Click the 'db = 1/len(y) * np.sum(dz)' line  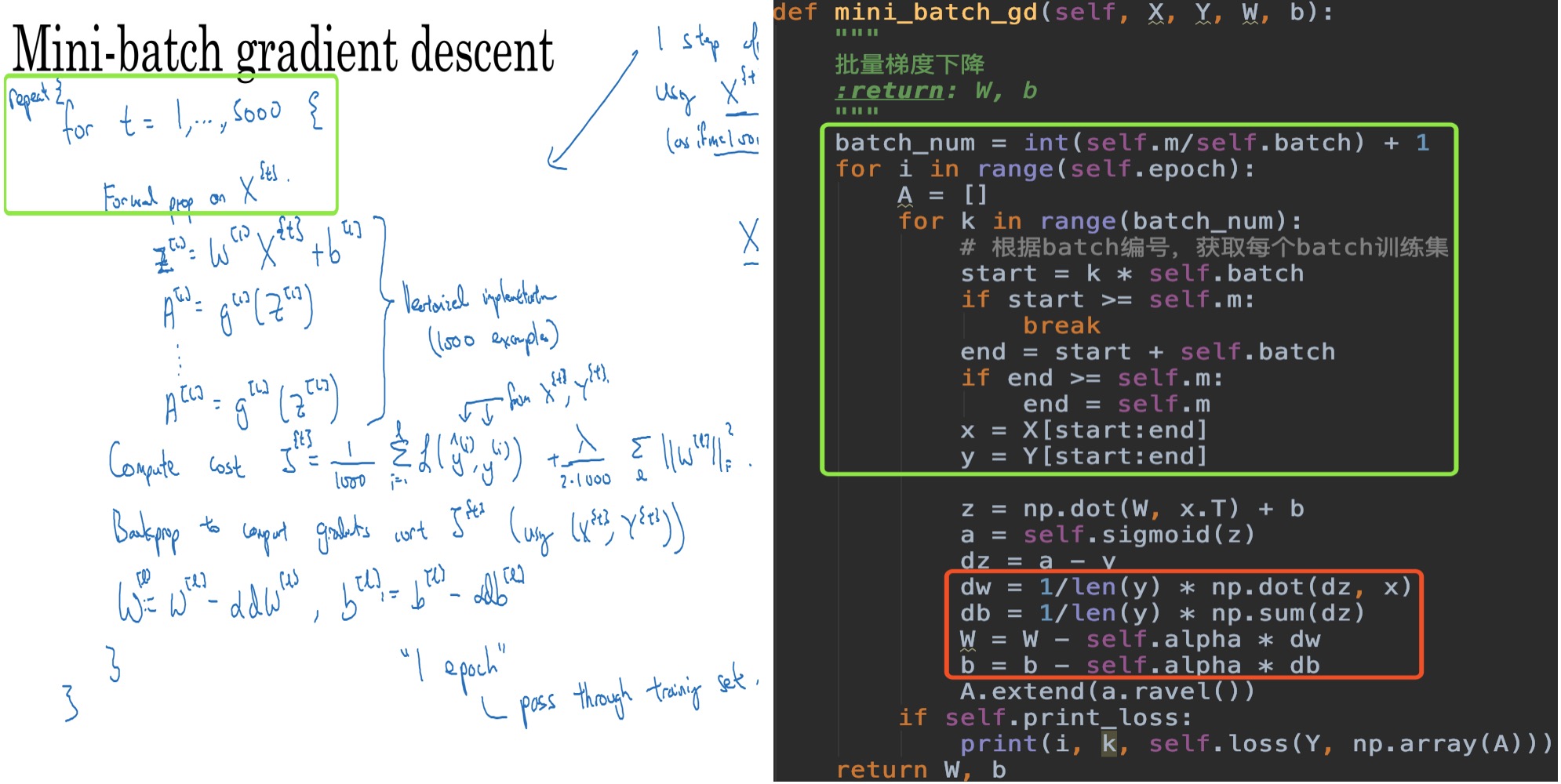1163,613
